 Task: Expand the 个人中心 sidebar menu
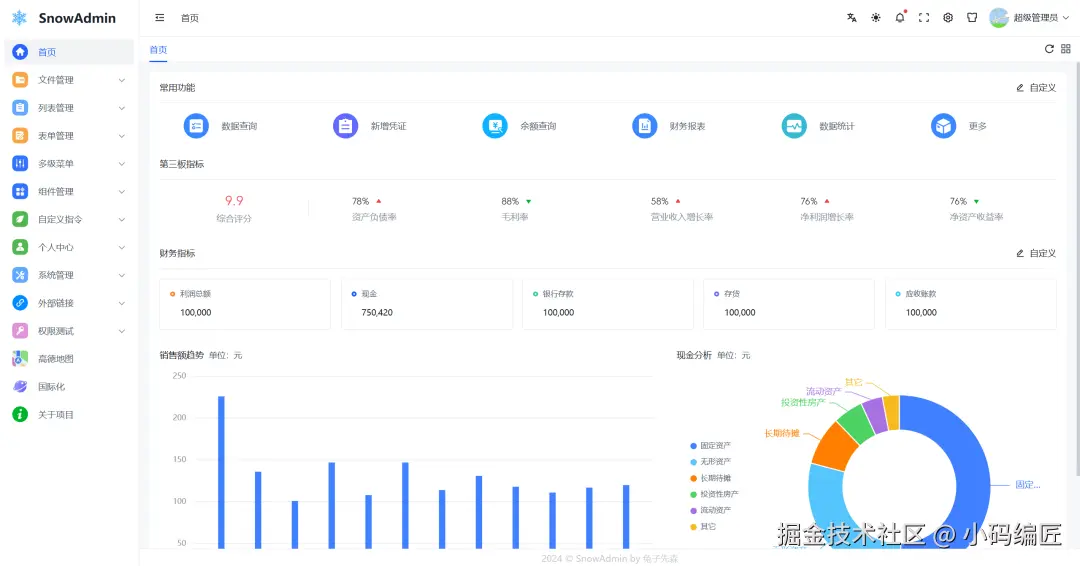tap(69, 247)
